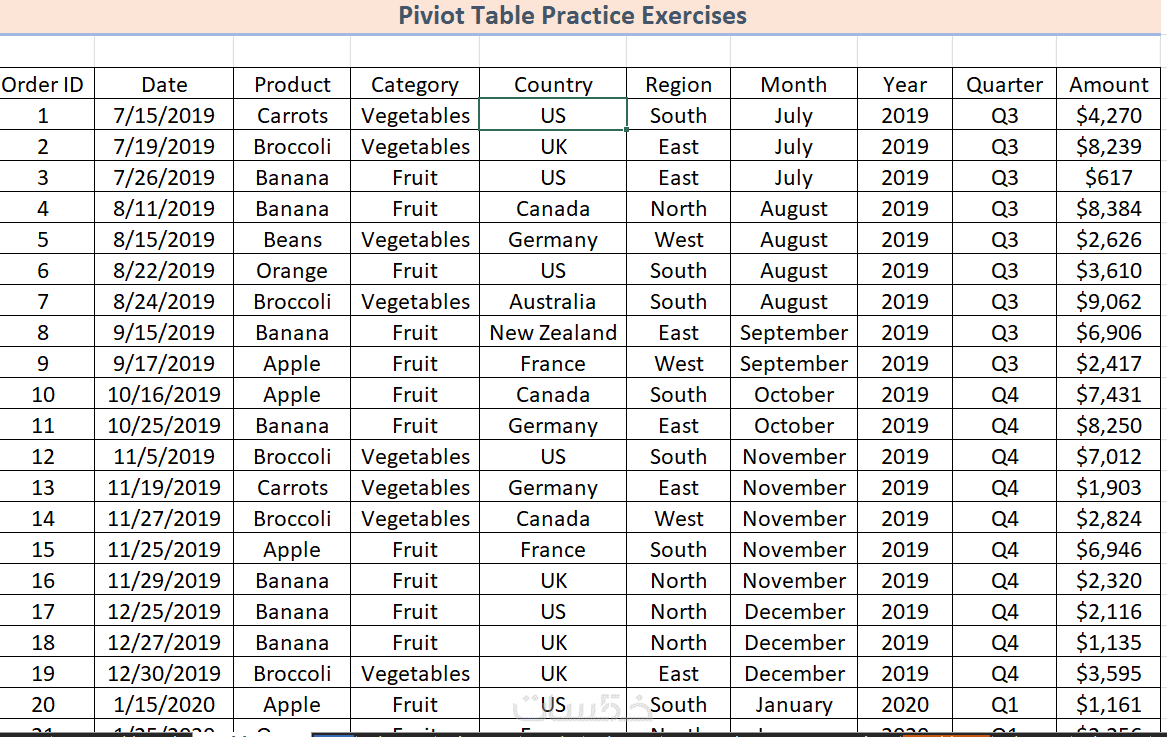Select the Year header cell
Viewport: 1167px width, 737px height.
tap(905, 85)
